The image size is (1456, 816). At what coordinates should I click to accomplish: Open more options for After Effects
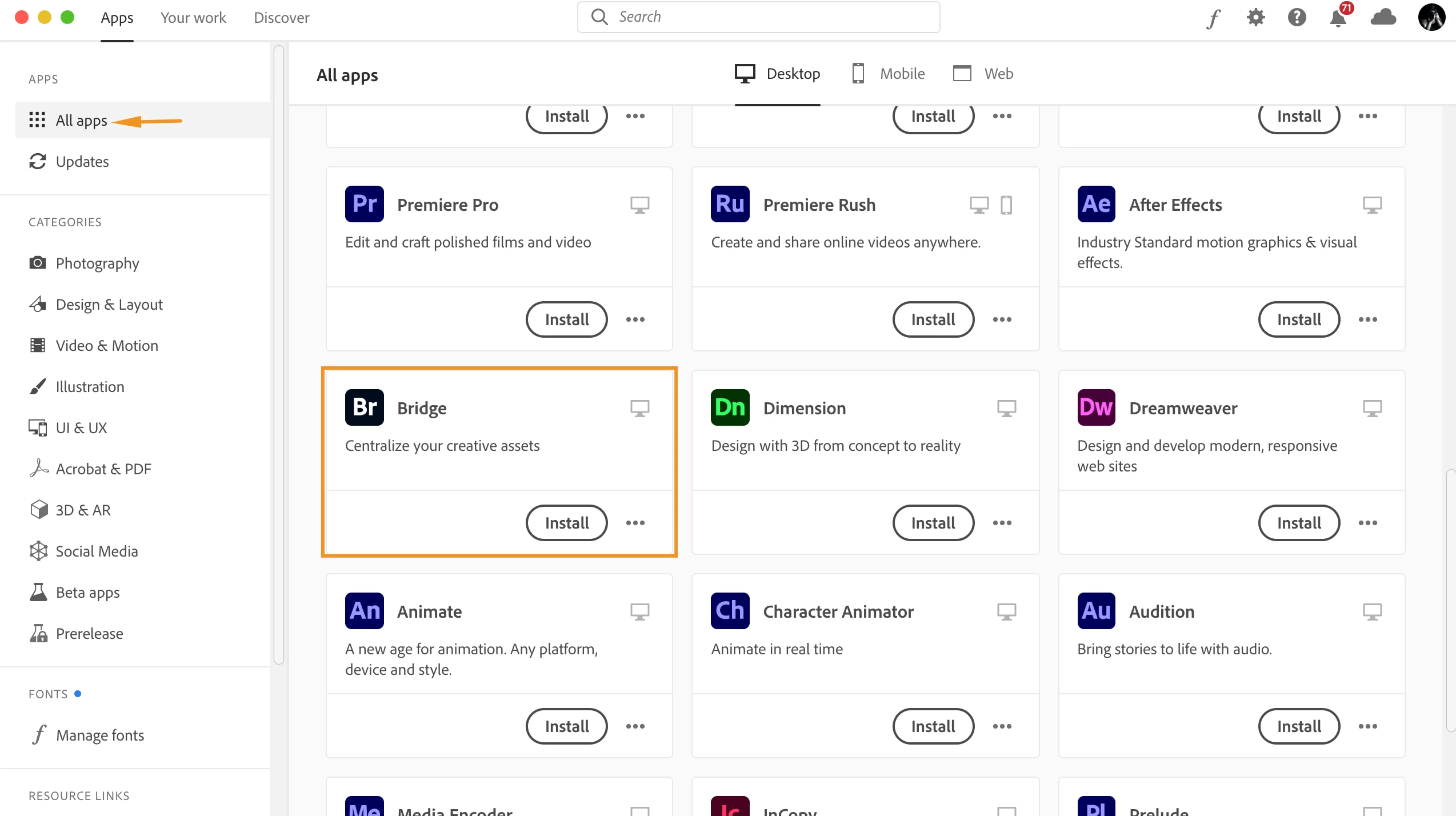(x=1367, y=319)
